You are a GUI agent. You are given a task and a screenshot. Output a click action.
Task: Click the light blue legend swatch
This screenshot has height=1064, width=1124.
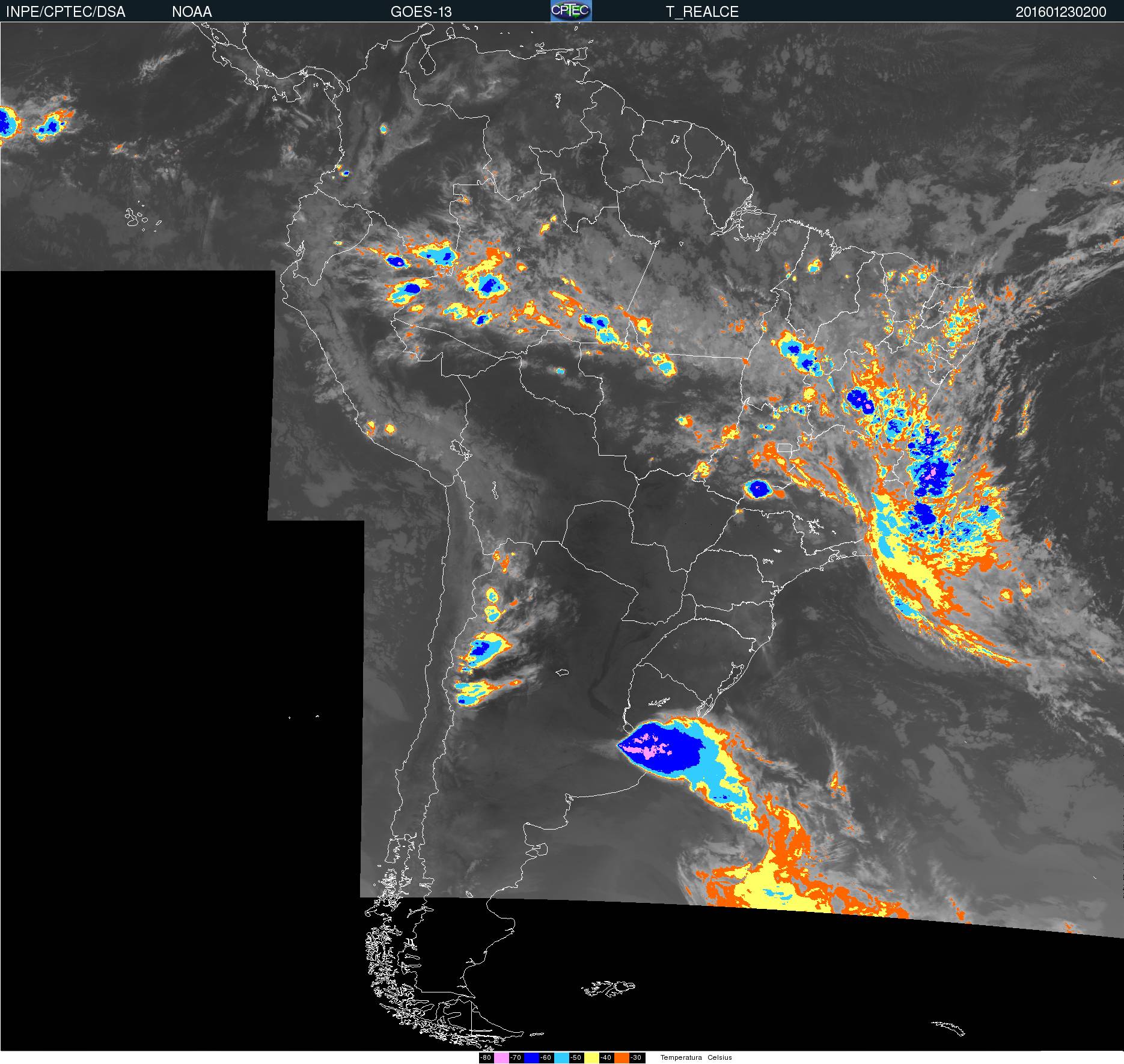click(561, 1058)
